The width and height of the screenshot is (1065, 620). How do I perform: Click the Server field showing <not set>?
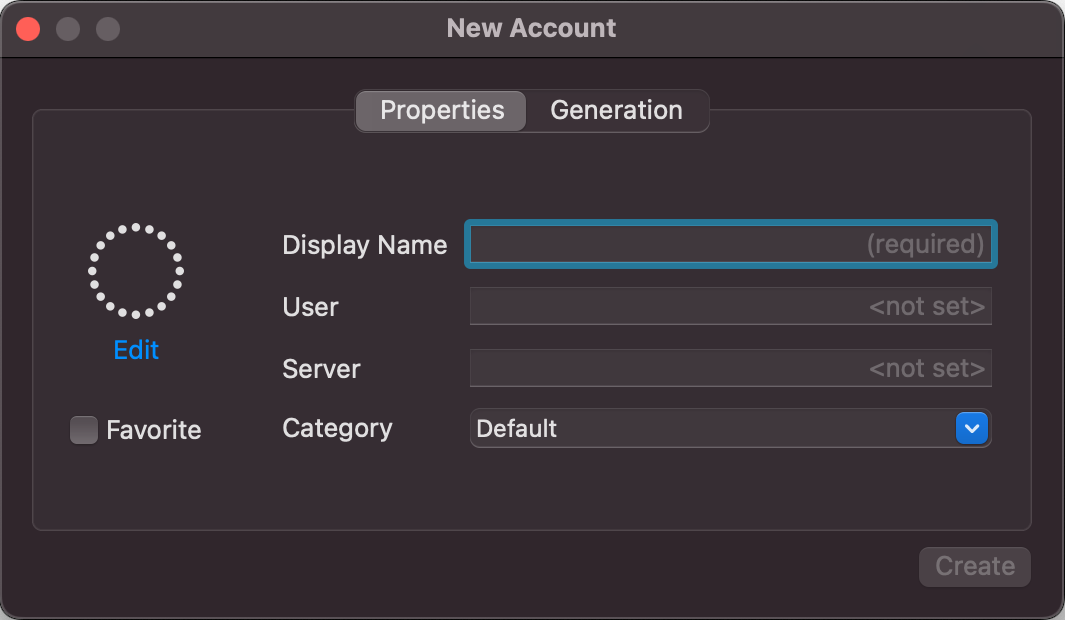click(x=730, y=368)
